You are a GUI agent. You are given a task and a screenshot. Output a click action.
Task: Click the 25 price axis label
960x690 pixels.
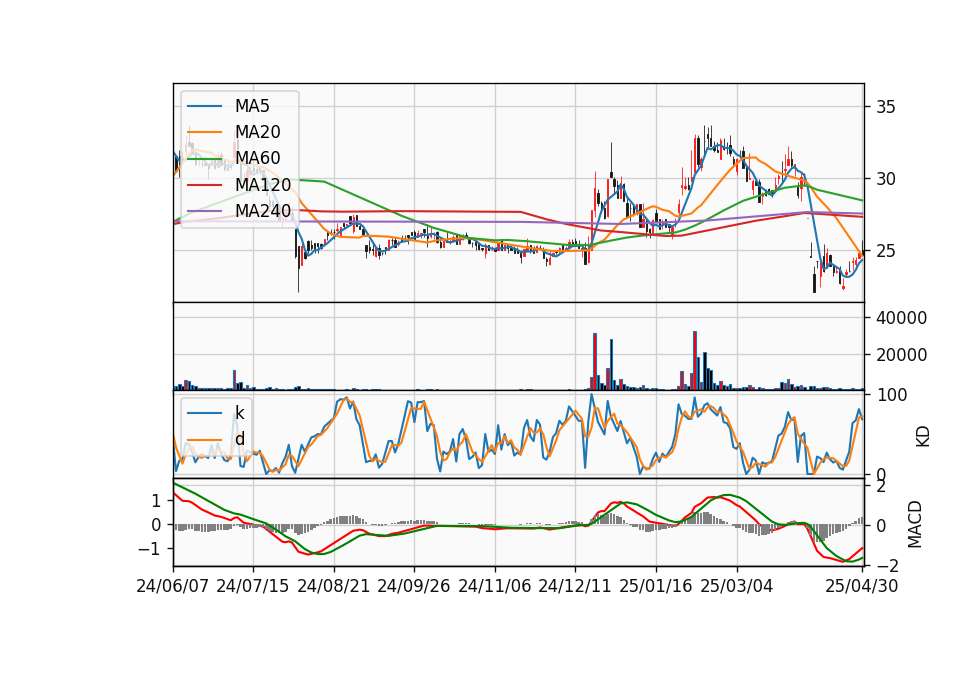[886, 251]
